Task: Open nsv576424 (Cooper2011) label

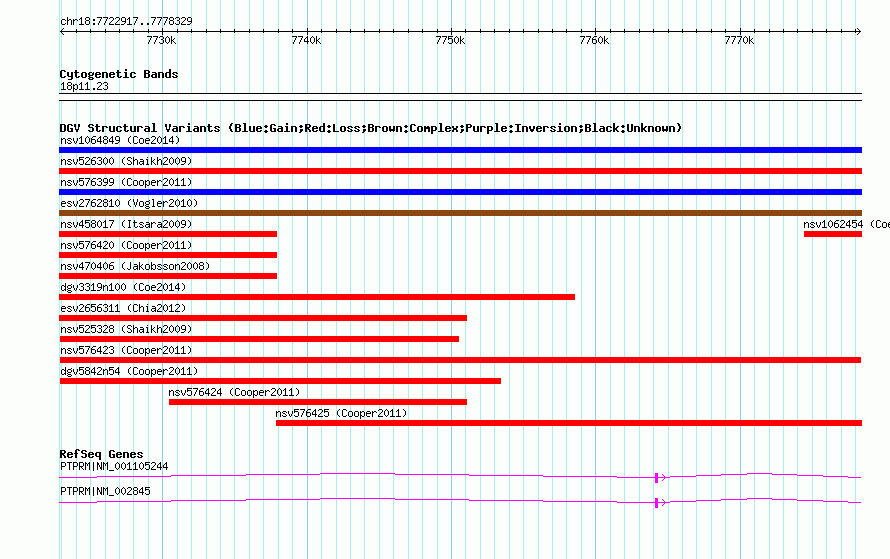Action: (x=234, y=392)
